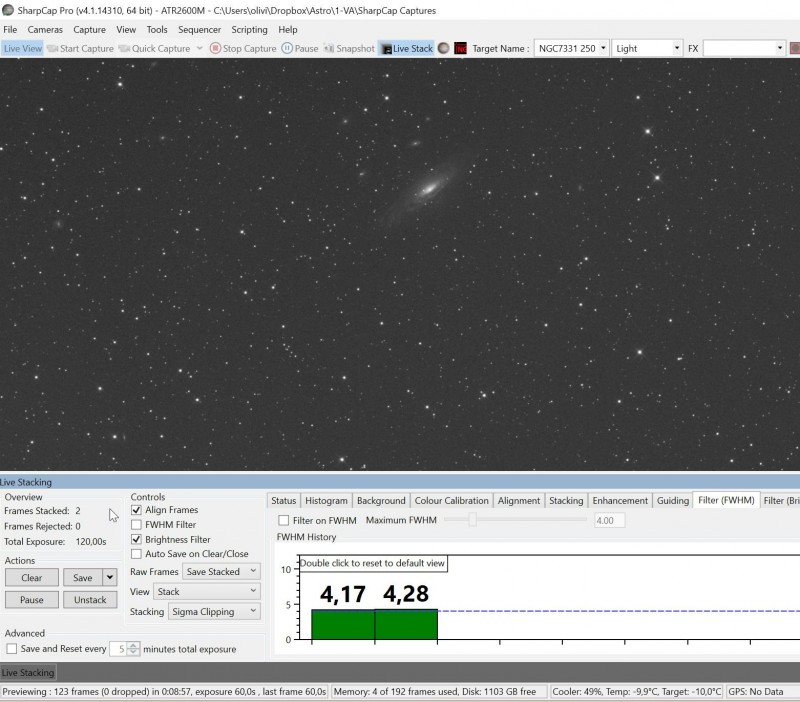Click the grey sphere icon beside Live Stack
This screenshot has height=702, width=800.
pyautogui.click(x=444, y=48)
